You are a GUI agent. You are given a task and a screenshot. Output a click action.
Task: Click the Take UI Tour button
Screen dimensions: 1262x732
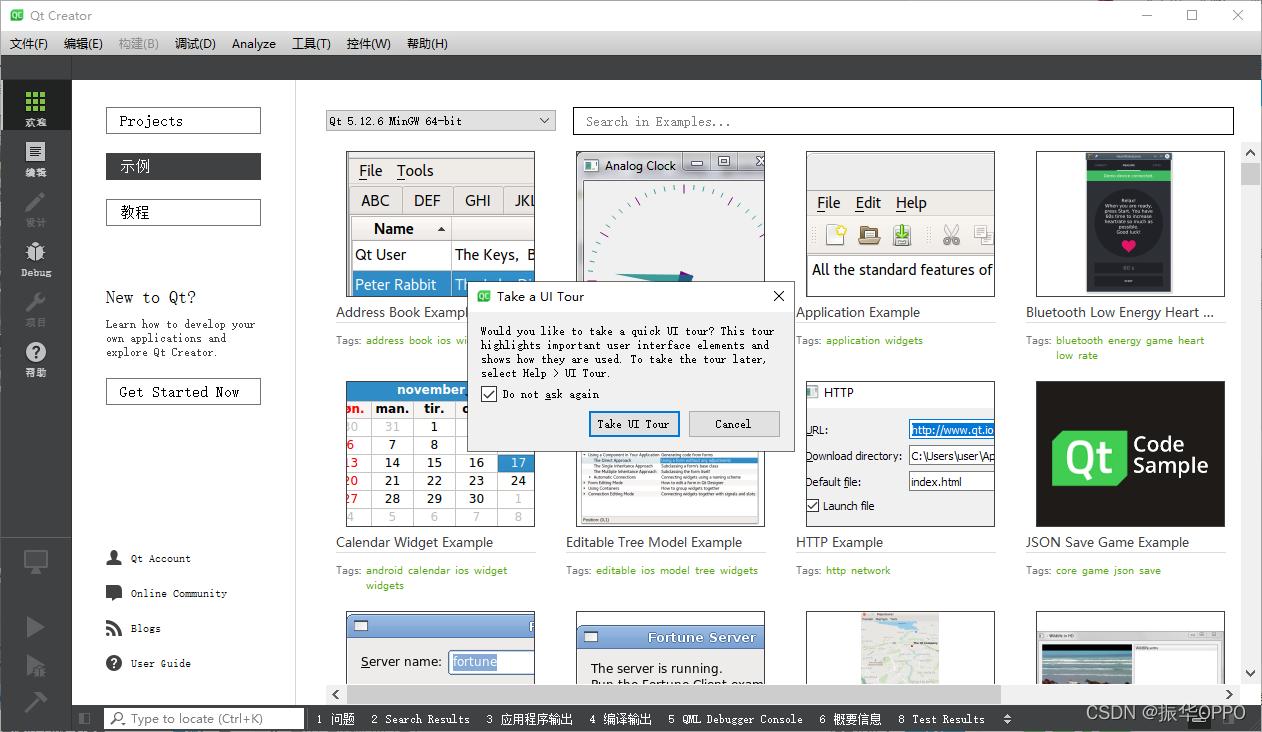click(634, 424)
